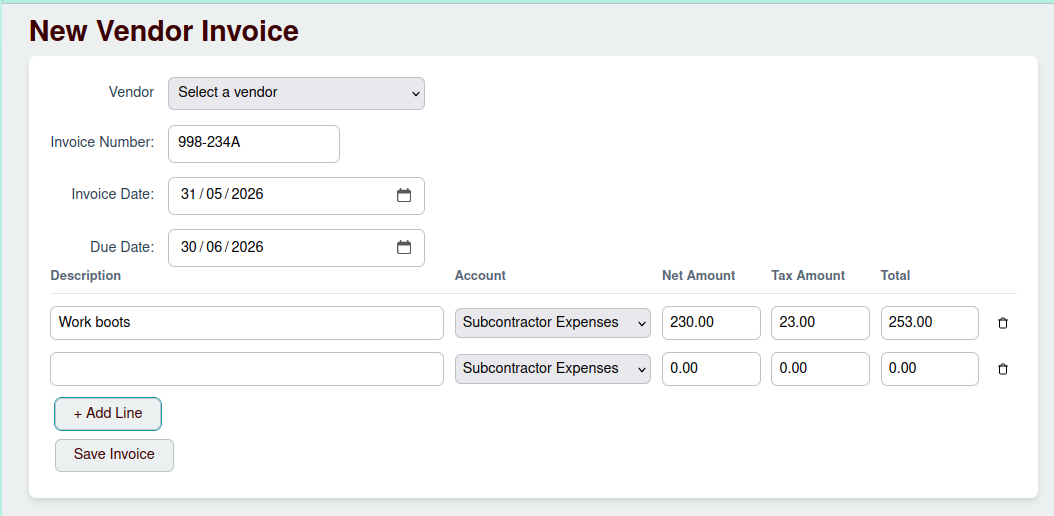
Task: Add a new invoice line
Action: [x=108, y=414]
